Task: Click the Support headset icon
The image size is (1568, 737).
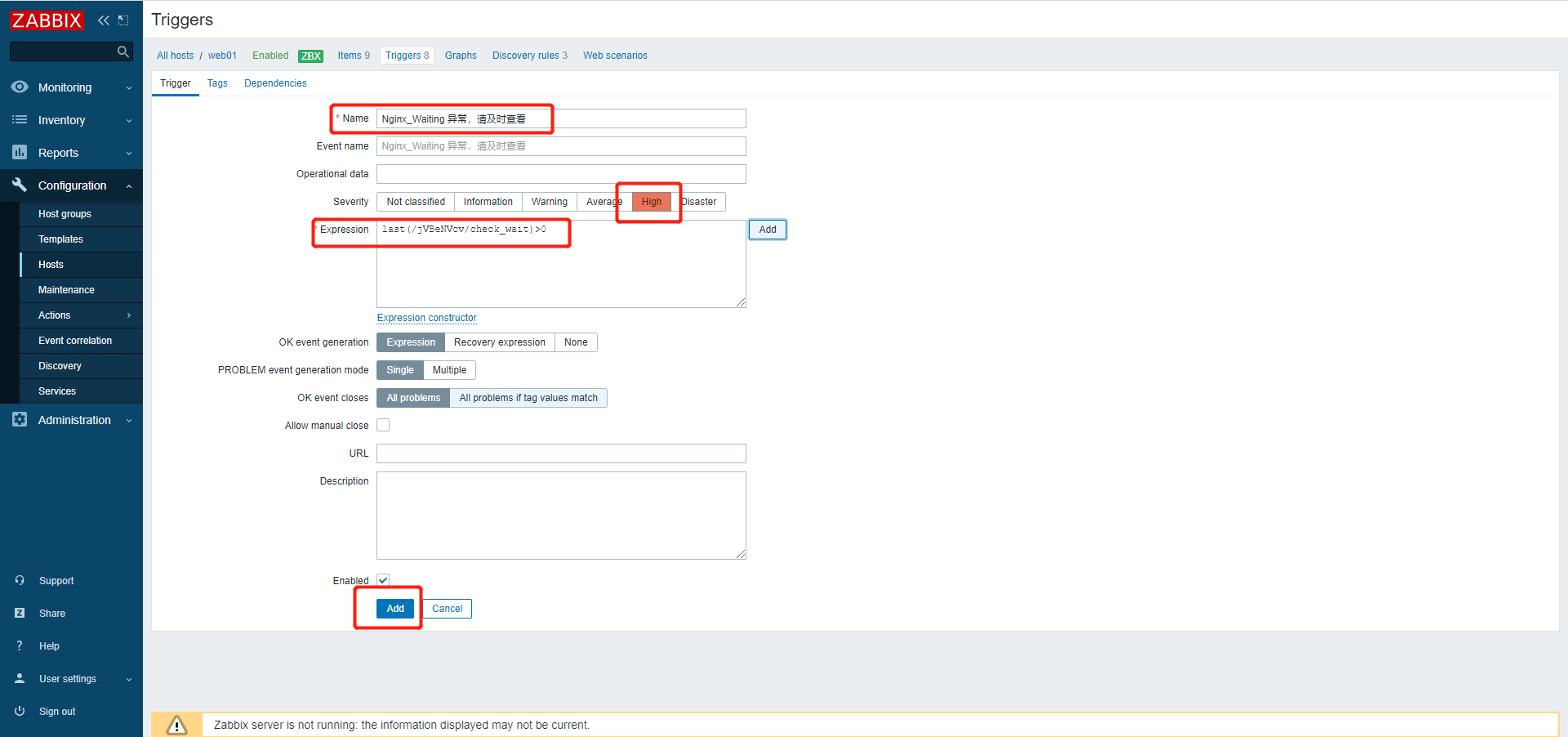Action: coord(20,580)
